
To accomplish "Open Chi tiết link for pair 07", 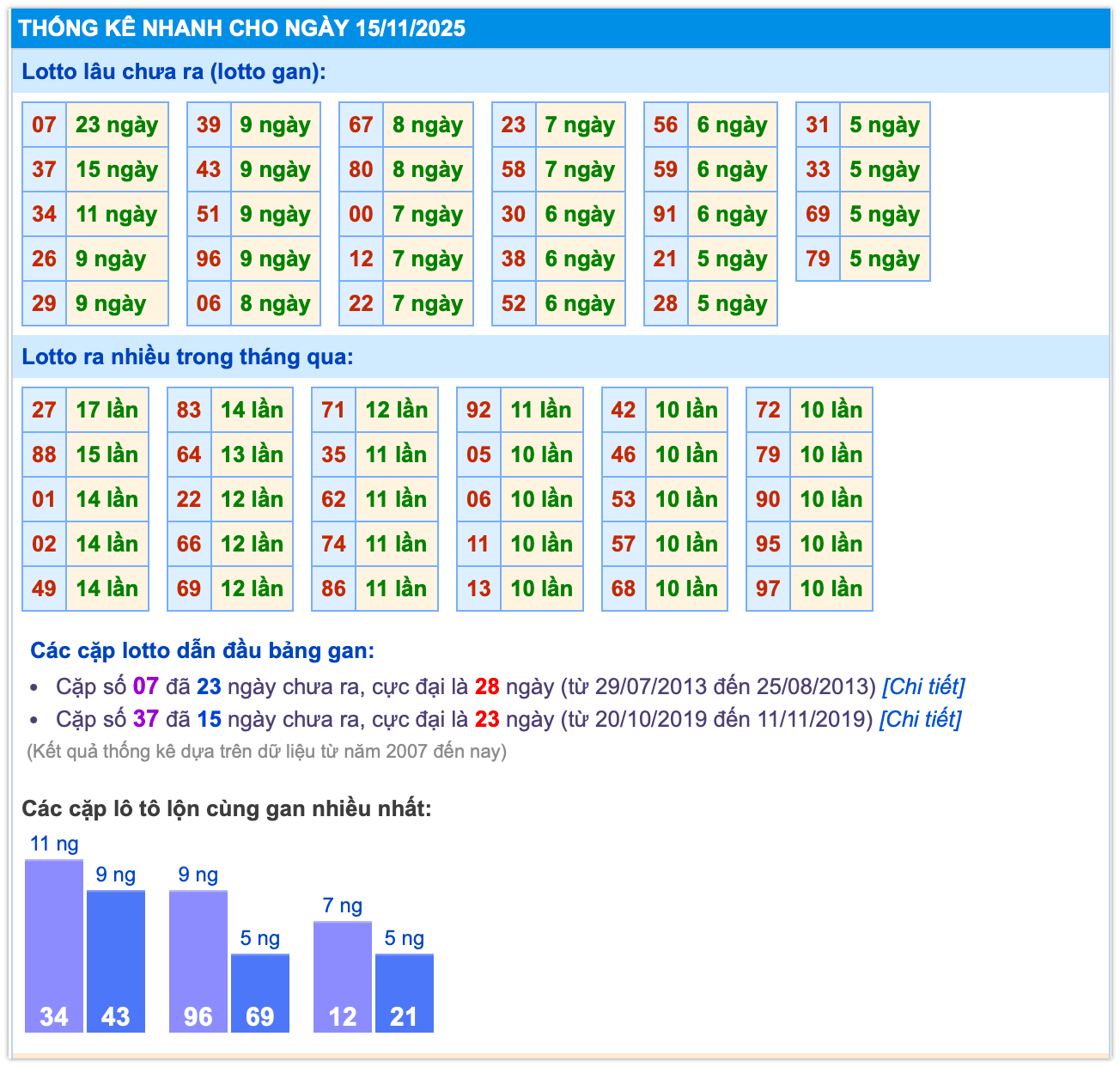I will 923,686.
